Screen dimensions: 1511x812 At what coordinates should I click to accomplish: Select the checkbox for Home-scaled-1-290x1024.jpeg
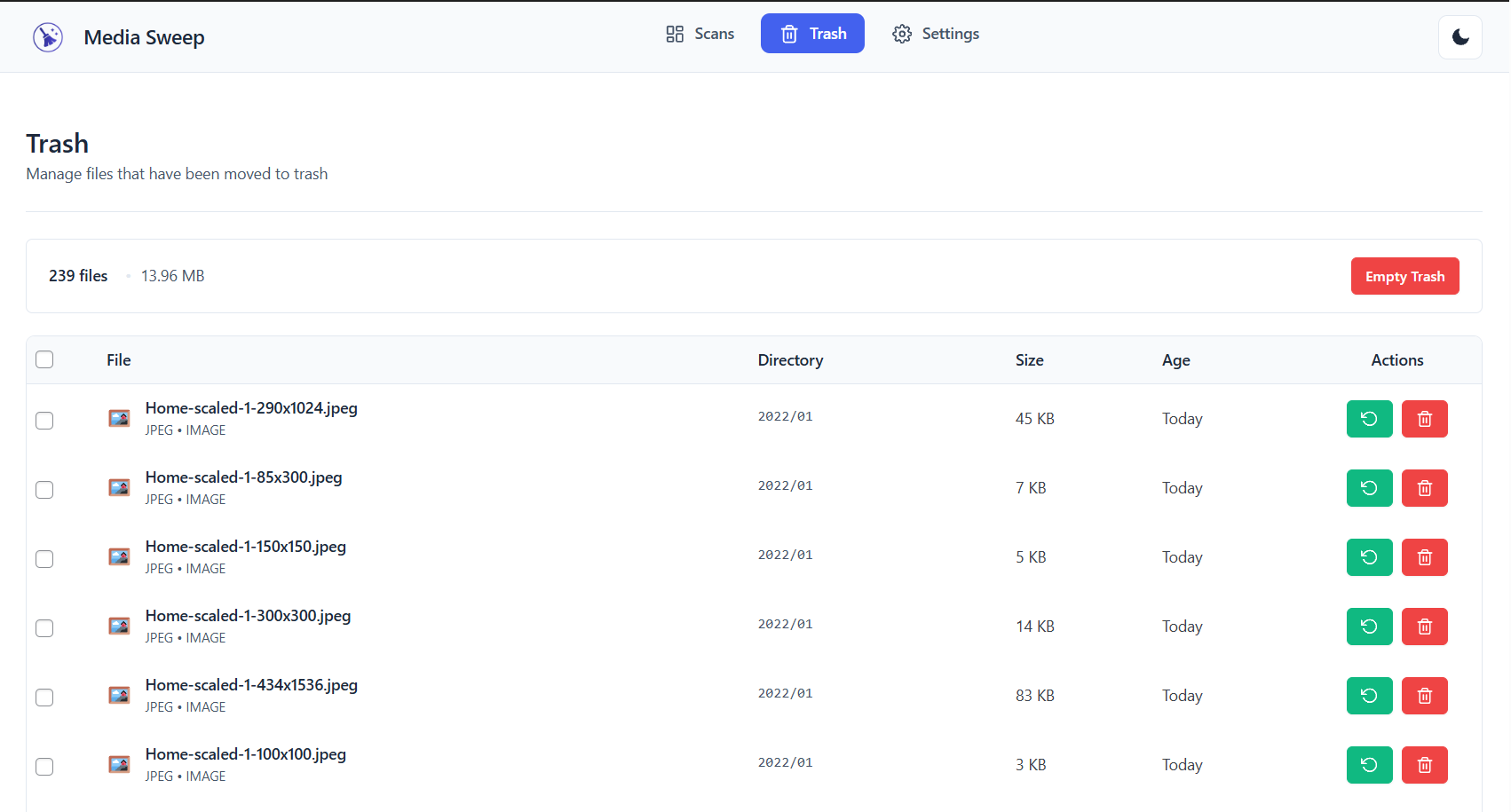pyautogui.click(x=44, y=420)
